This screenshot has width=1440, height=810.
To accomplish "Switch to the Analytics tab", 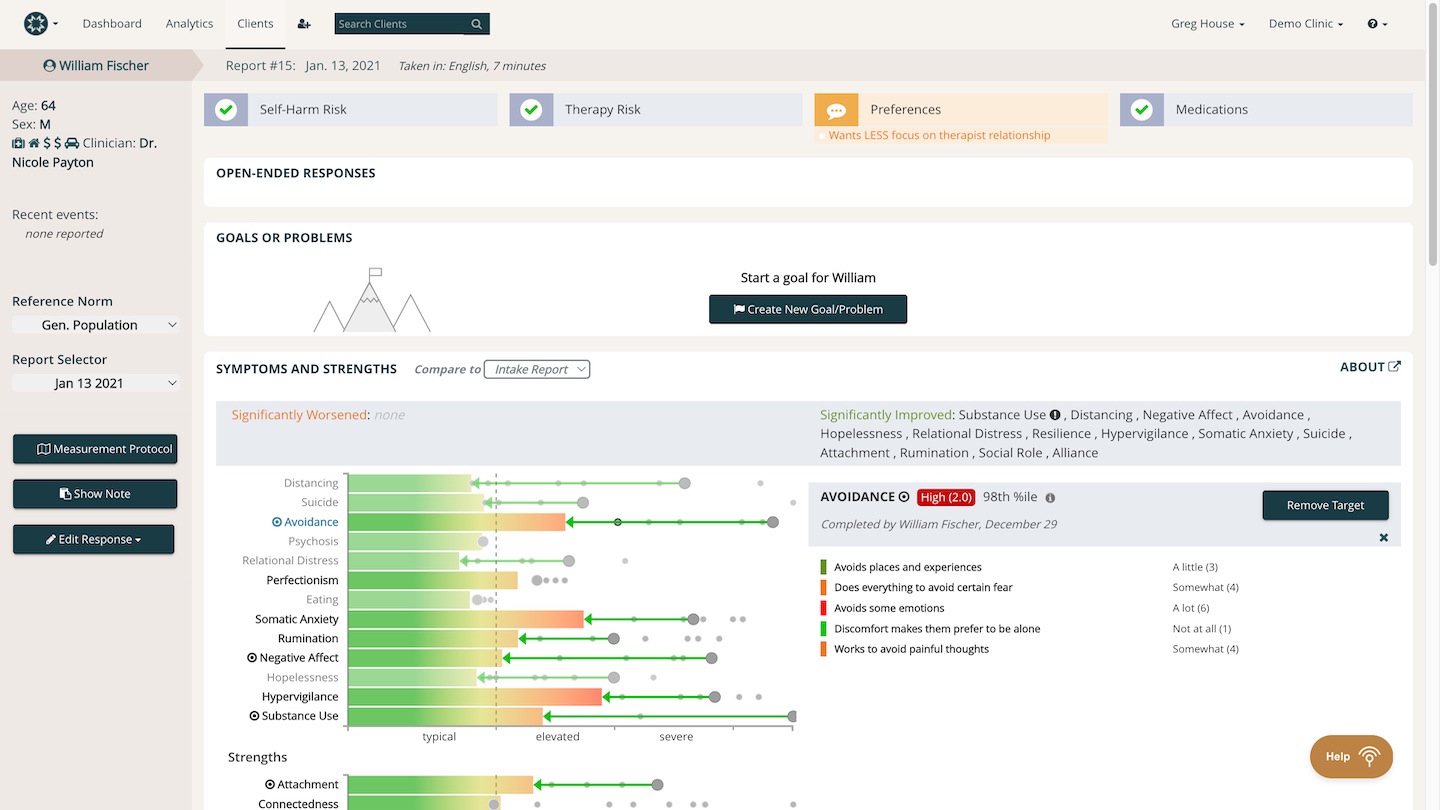I will pyautogui.click(x=189, y=24).
